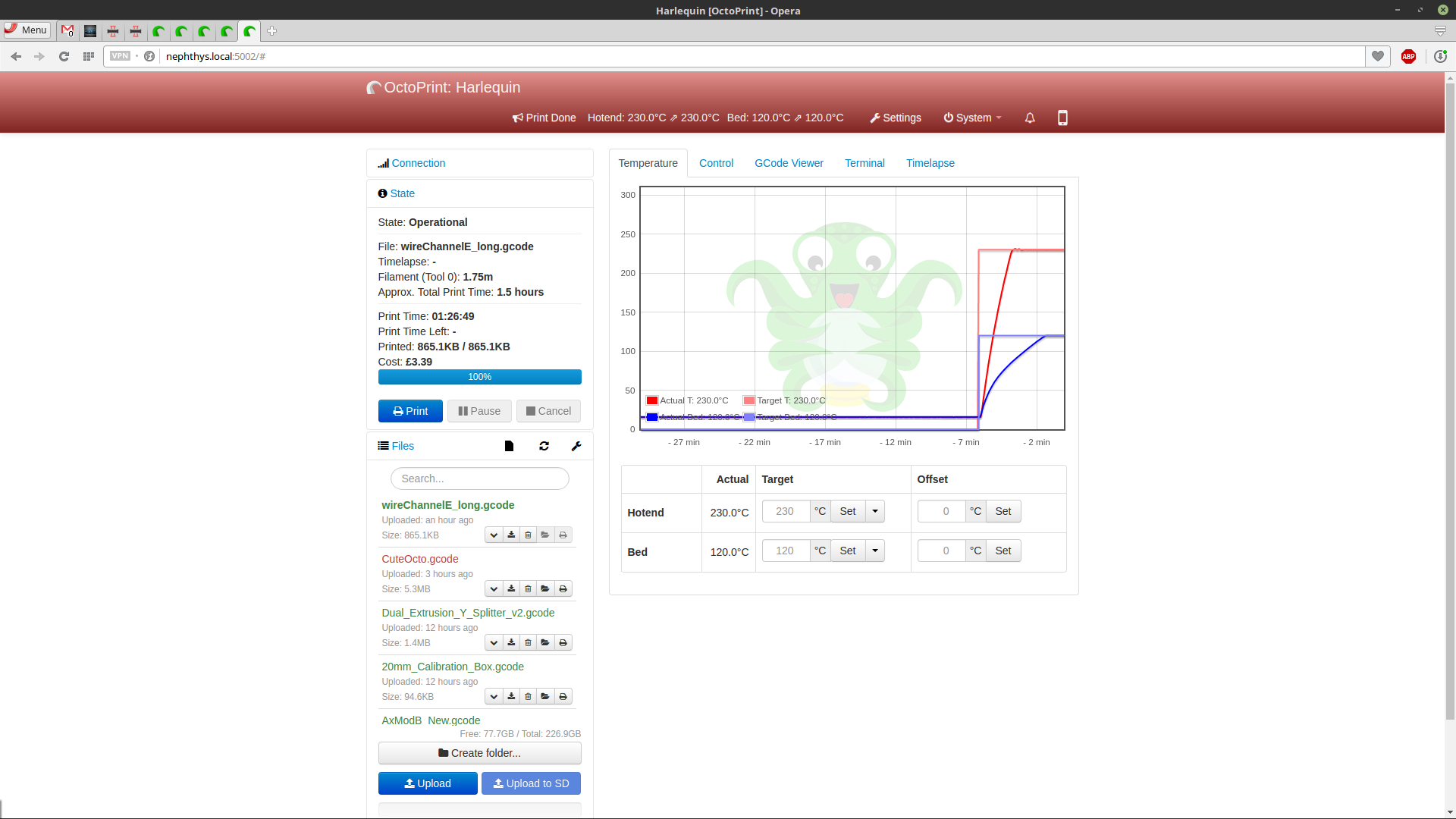Expand additional info for wireChannelE_long.gcode
Image resolution: width=1456 pixels, height=819 pixels.
click(x=494, y=535)
